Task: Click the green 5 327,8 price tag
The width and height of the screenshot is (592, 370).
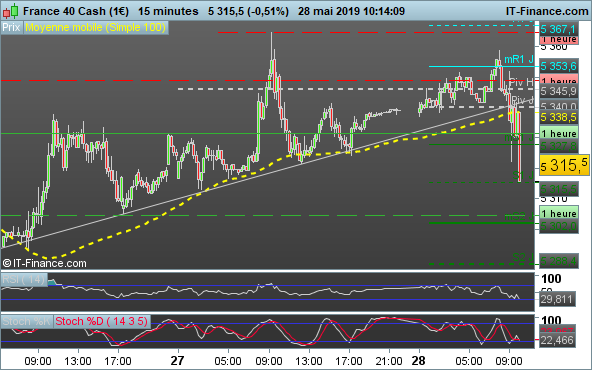Action: tap(558, 146)
